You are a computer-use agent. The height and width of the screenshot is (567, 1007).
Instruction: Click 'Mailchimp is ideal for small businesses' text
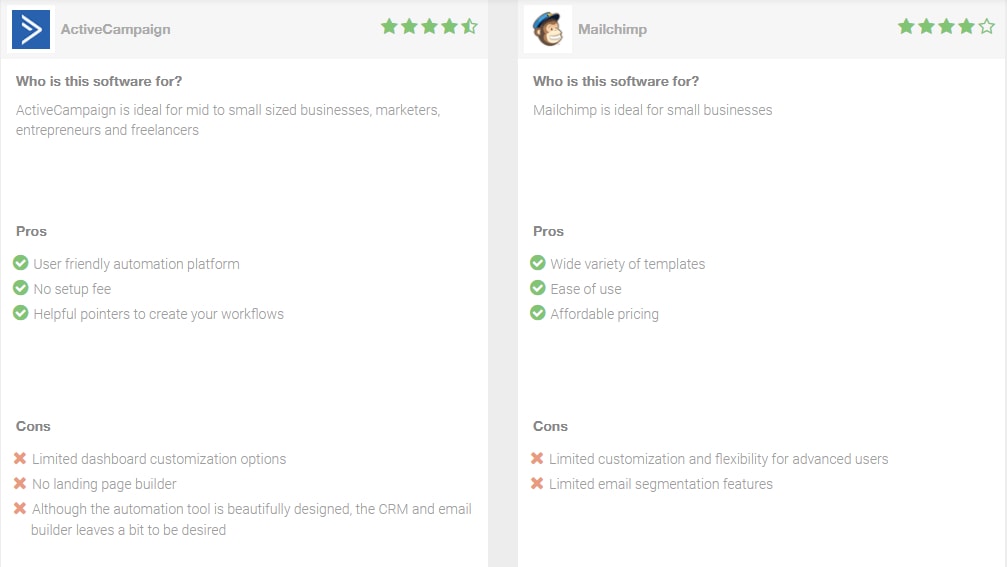click(x=652, y=110)
